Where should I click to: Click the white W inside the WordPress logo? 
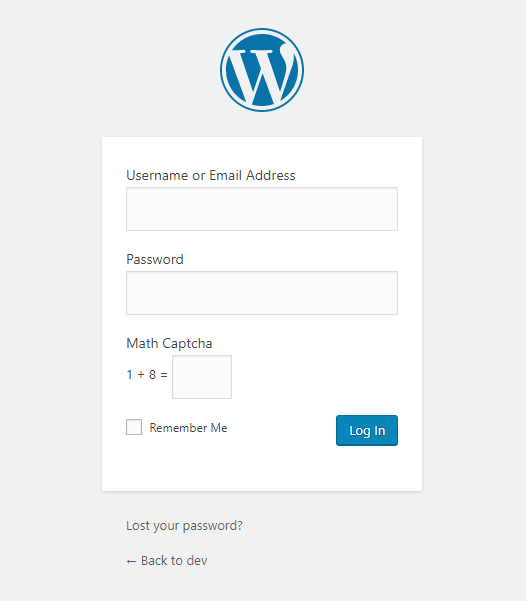262,73
